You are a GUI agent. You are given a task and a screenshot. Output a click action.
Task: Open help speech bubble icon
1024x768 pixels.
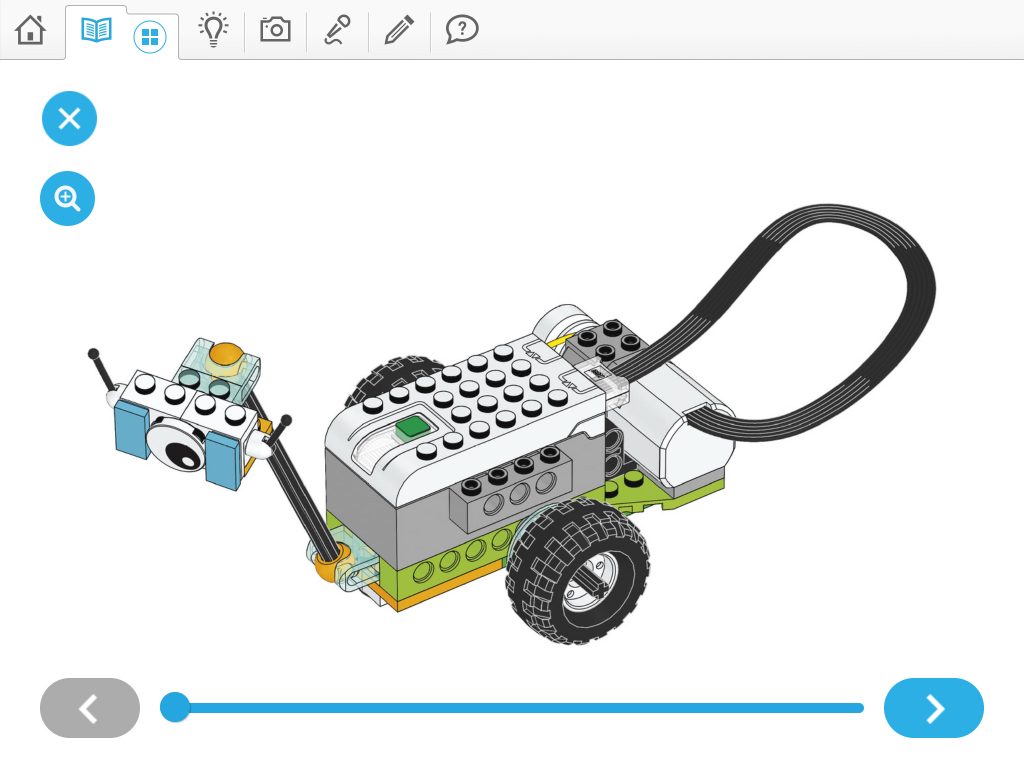[461, 30]
